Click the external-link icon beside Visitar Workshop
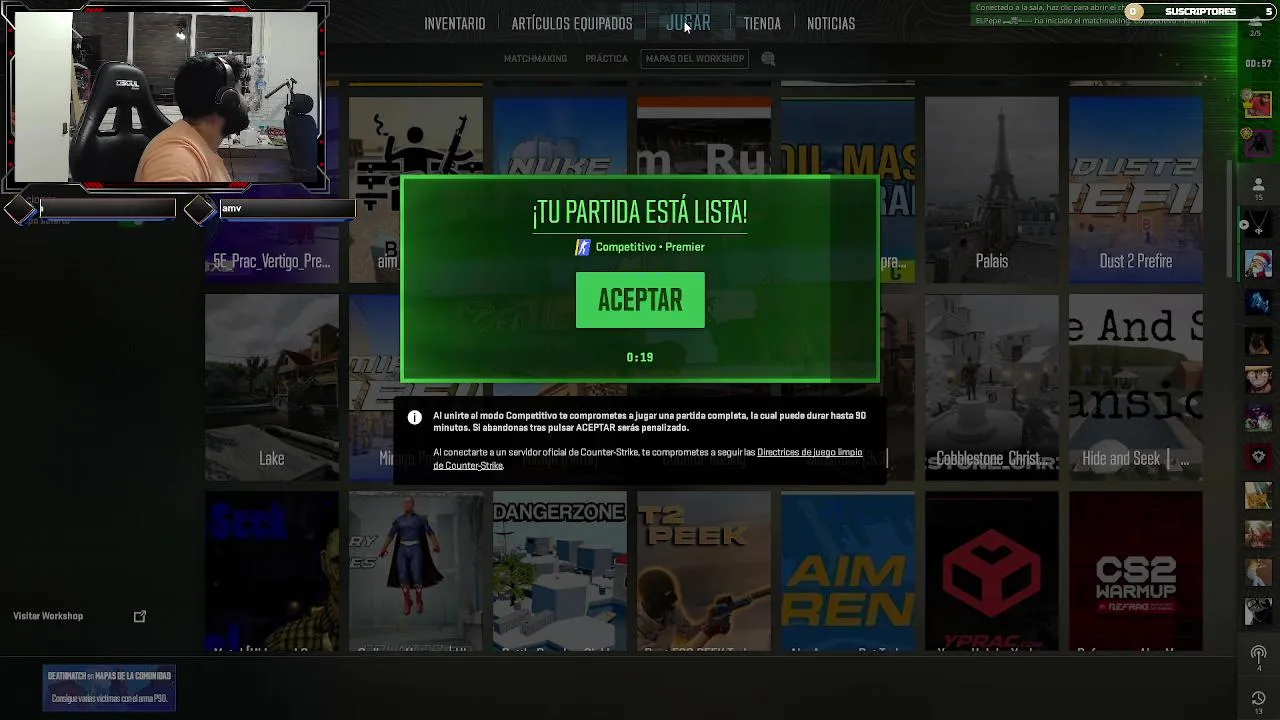This screenshot has width=1280, height=720. coord(140,616)
